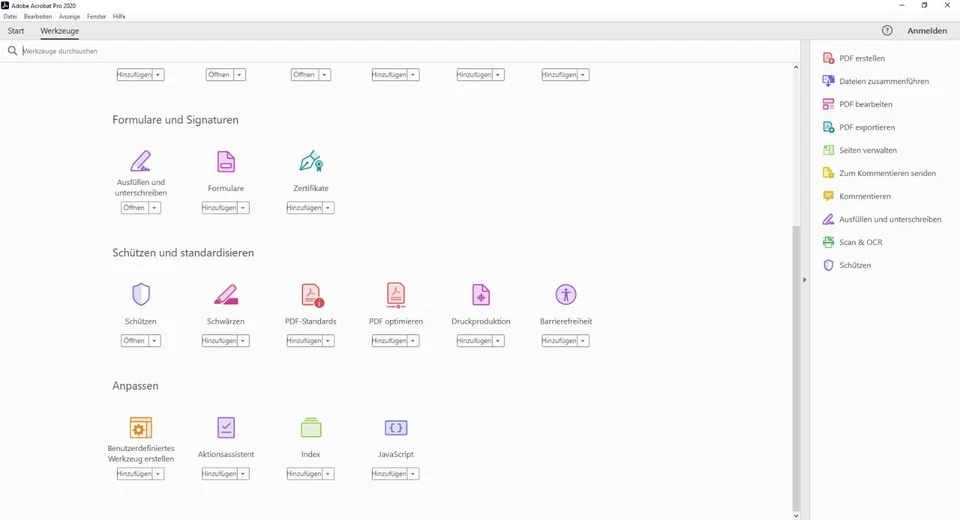The height and width of the screenshot is (520, 960).
Task: Focus the Werkzeuge durchsuchen search field
Action: tap(404, 51)
